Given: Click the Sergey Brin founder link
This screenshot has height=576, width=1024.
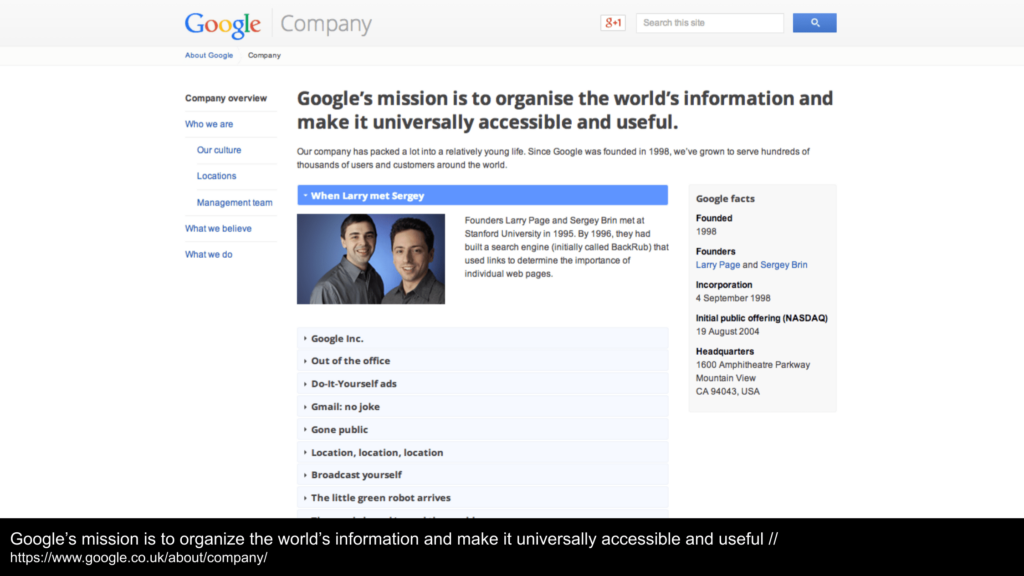Looking at the screenshot, I should click(784, 264).
